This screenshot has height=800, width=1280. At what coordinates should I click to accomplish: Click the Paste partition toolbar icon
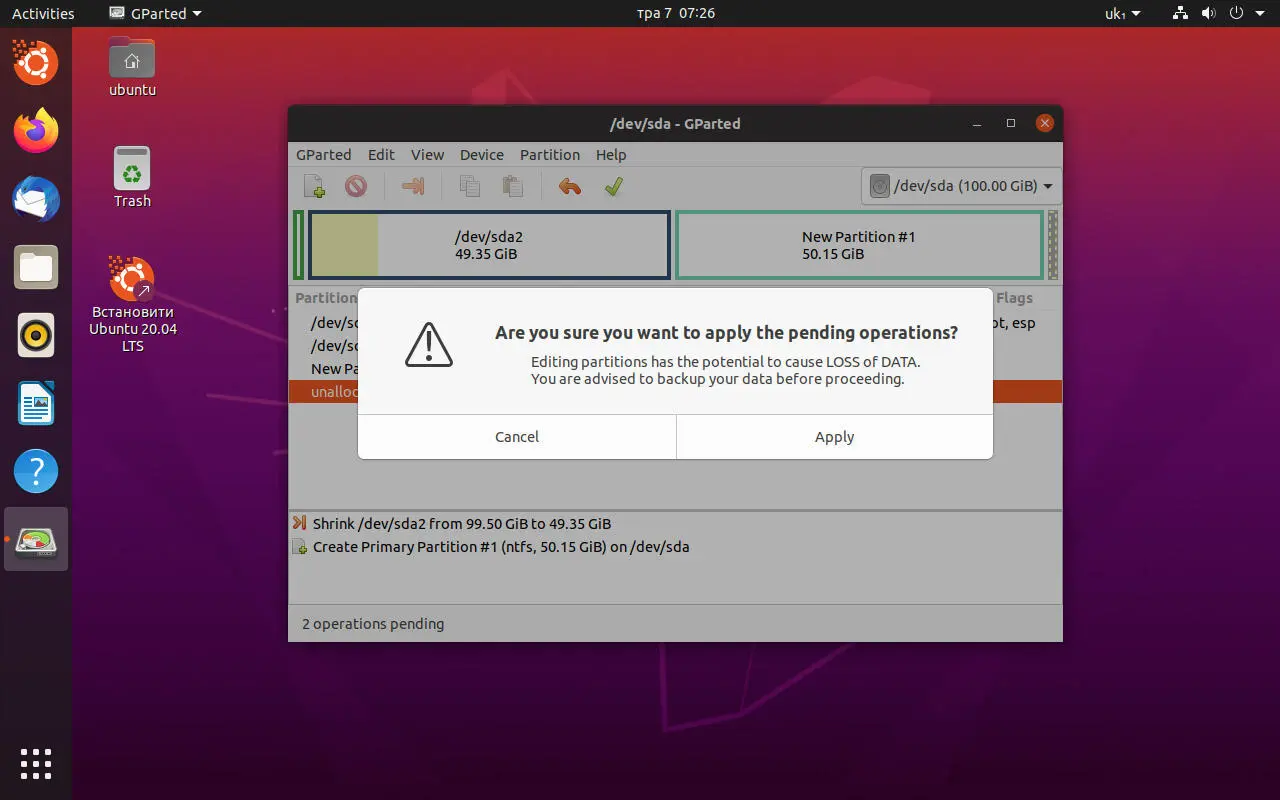(x=513, y=186)
